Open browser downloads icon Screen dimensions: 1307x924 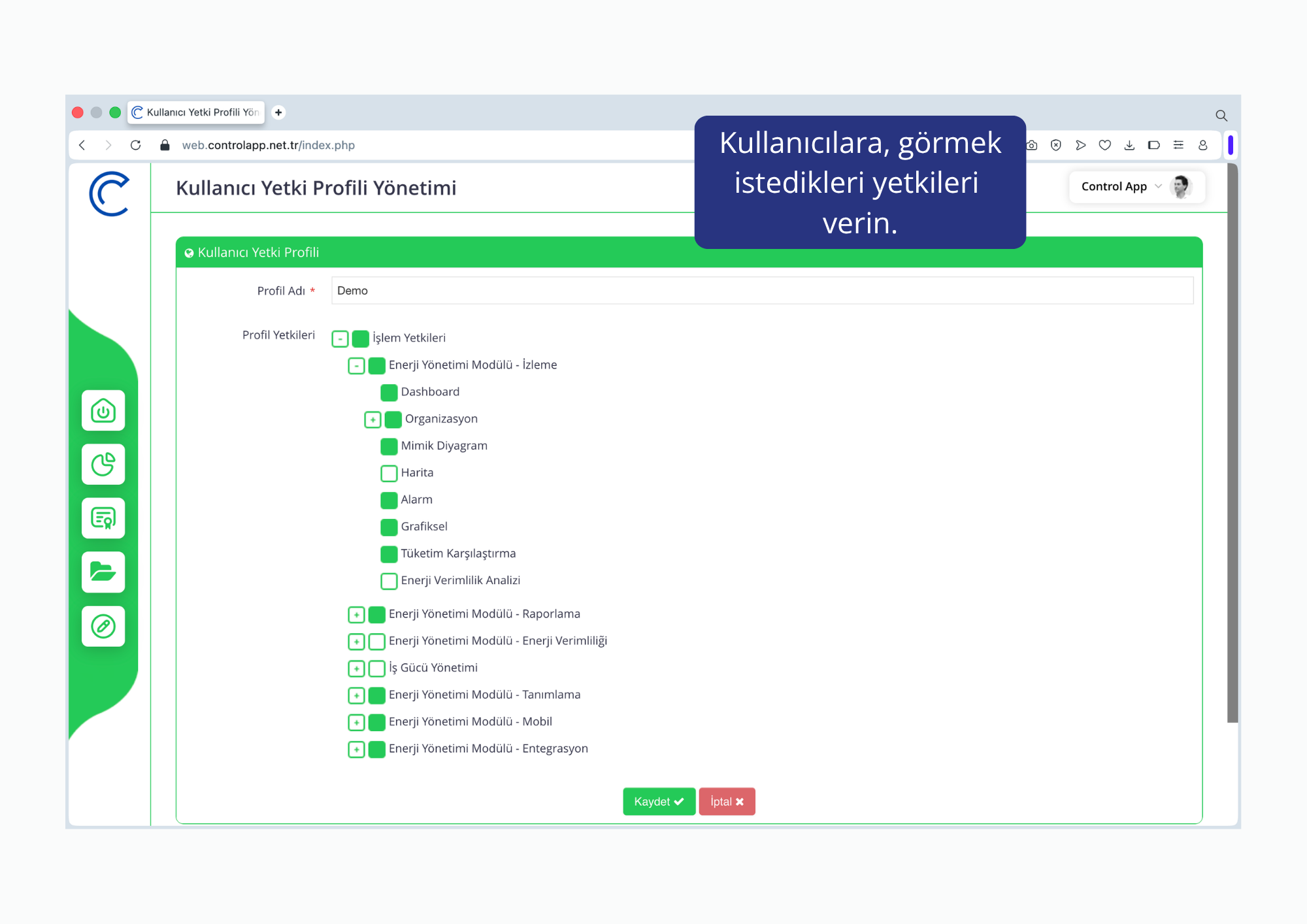[1129, 145]
